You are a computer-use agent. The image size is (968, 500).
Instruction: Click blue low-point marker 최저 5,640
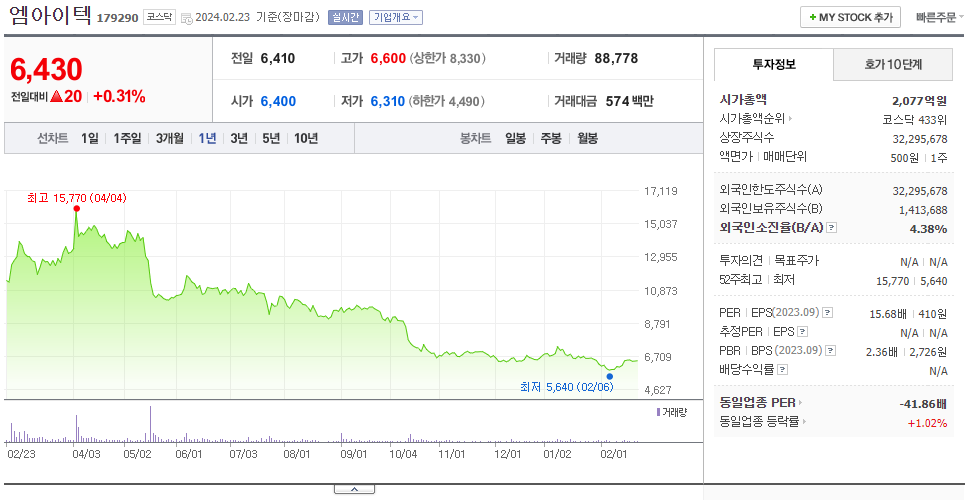(610, 376)
